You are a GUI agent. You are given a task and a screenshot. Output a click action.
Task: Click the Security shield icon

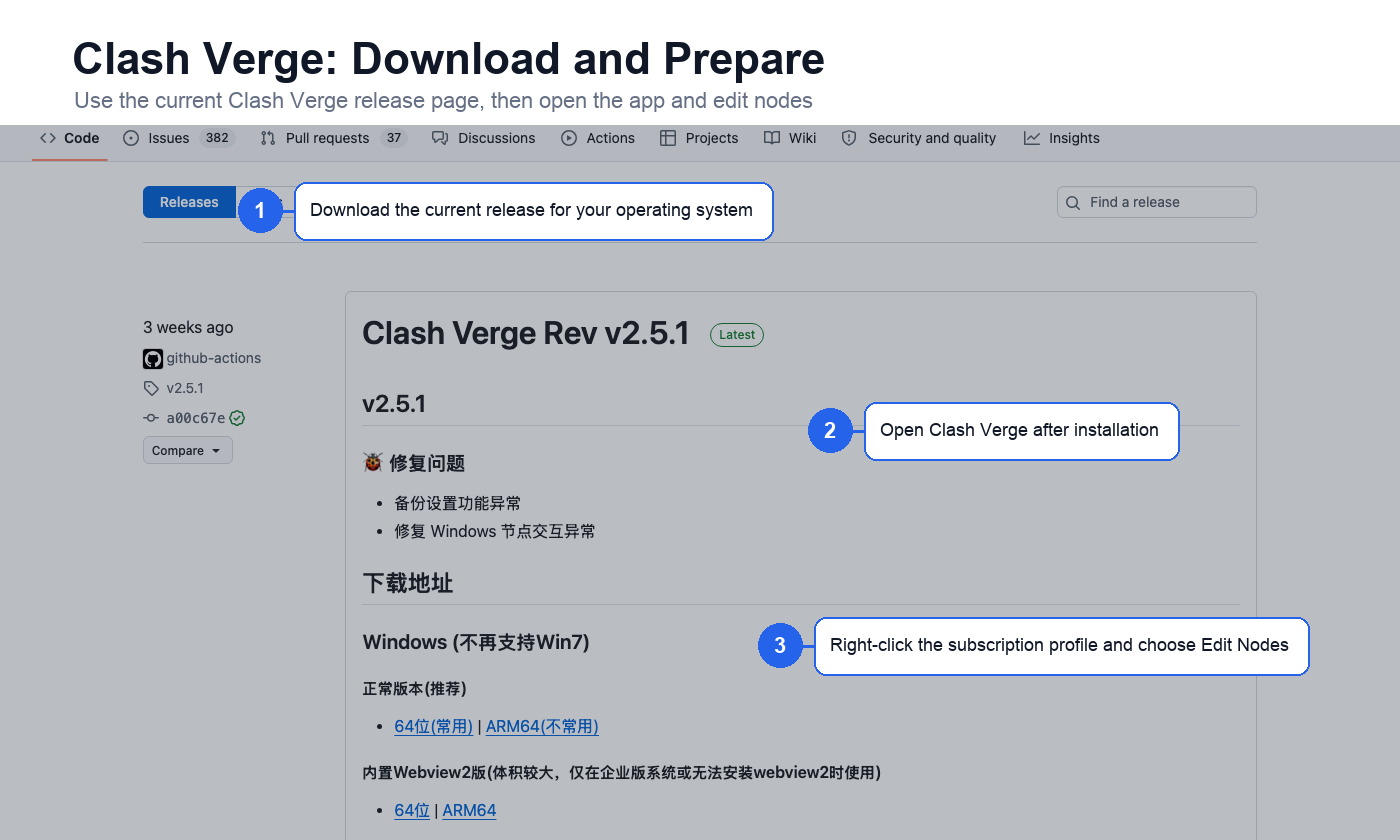849,138
